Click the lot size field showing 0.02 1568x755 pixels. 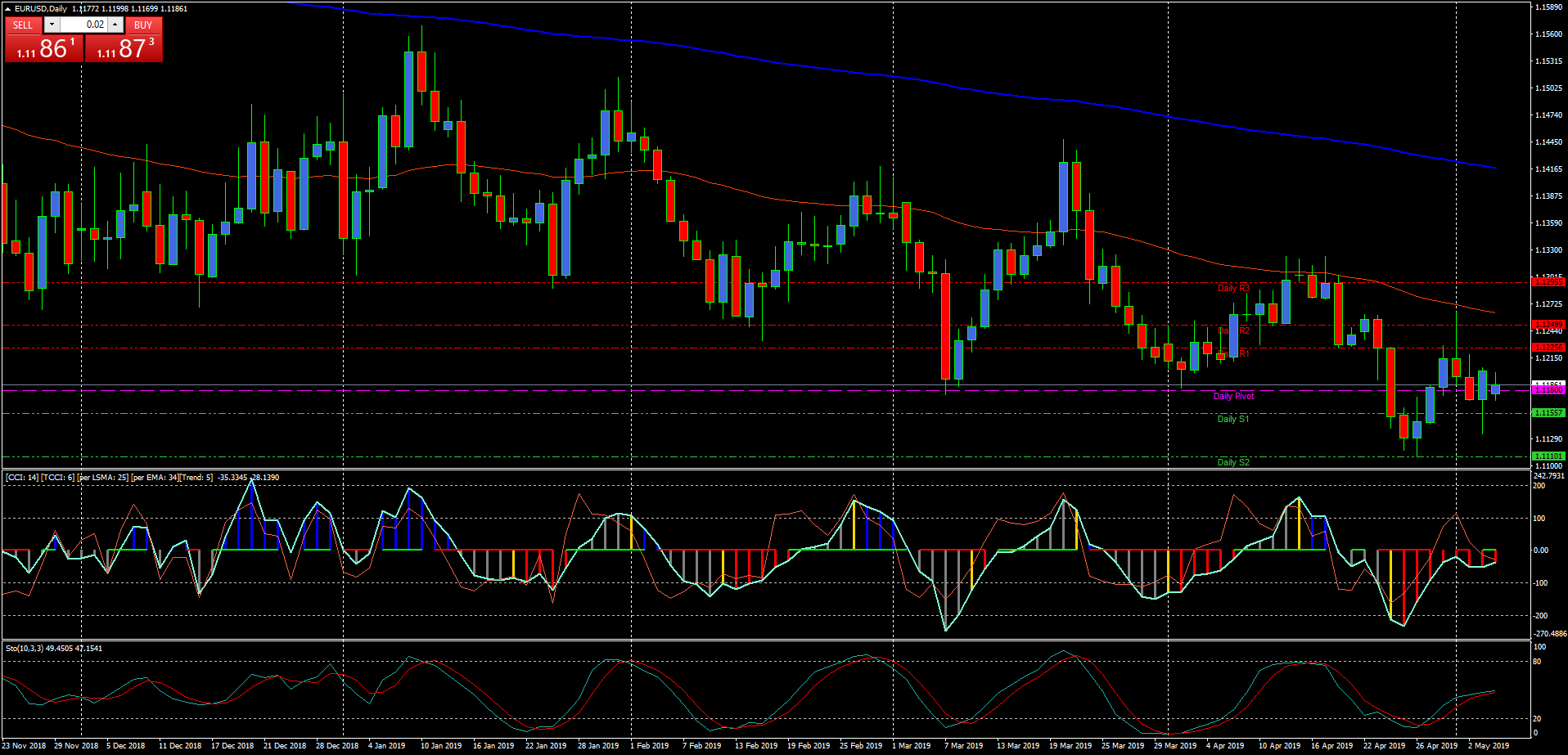coord(92,25)
